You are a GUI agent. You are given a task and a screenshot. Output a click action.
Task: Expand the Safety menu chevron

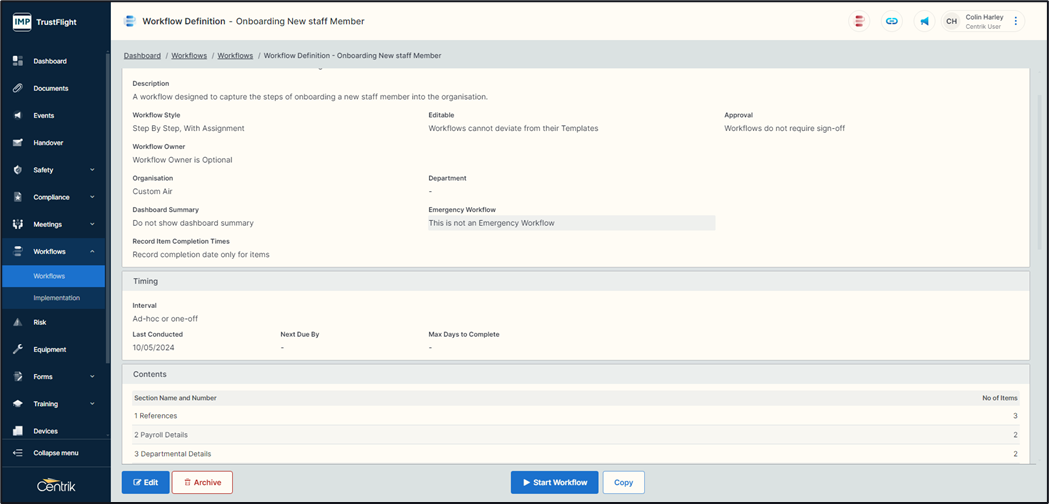click(92, 170)
